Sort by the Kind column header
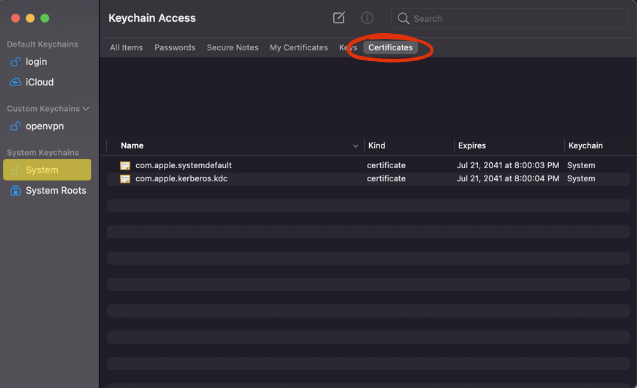637x388 pixels. pos(377,145)
